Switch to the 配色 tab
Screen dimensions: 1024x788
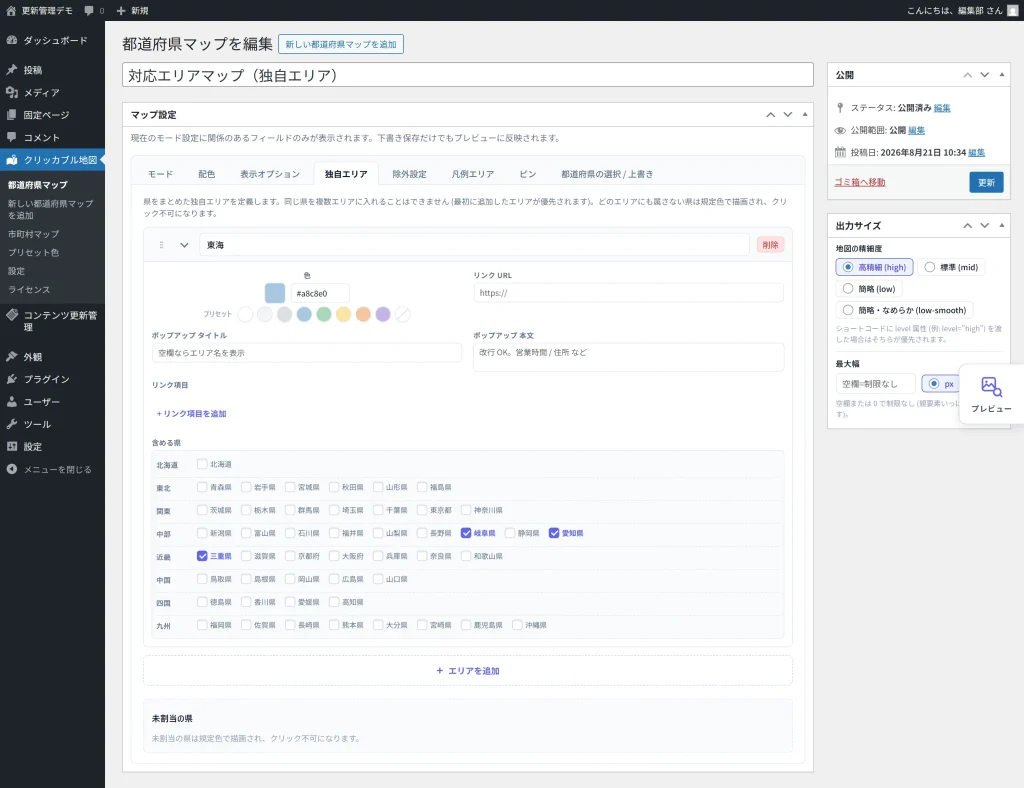tap(206, 174)
